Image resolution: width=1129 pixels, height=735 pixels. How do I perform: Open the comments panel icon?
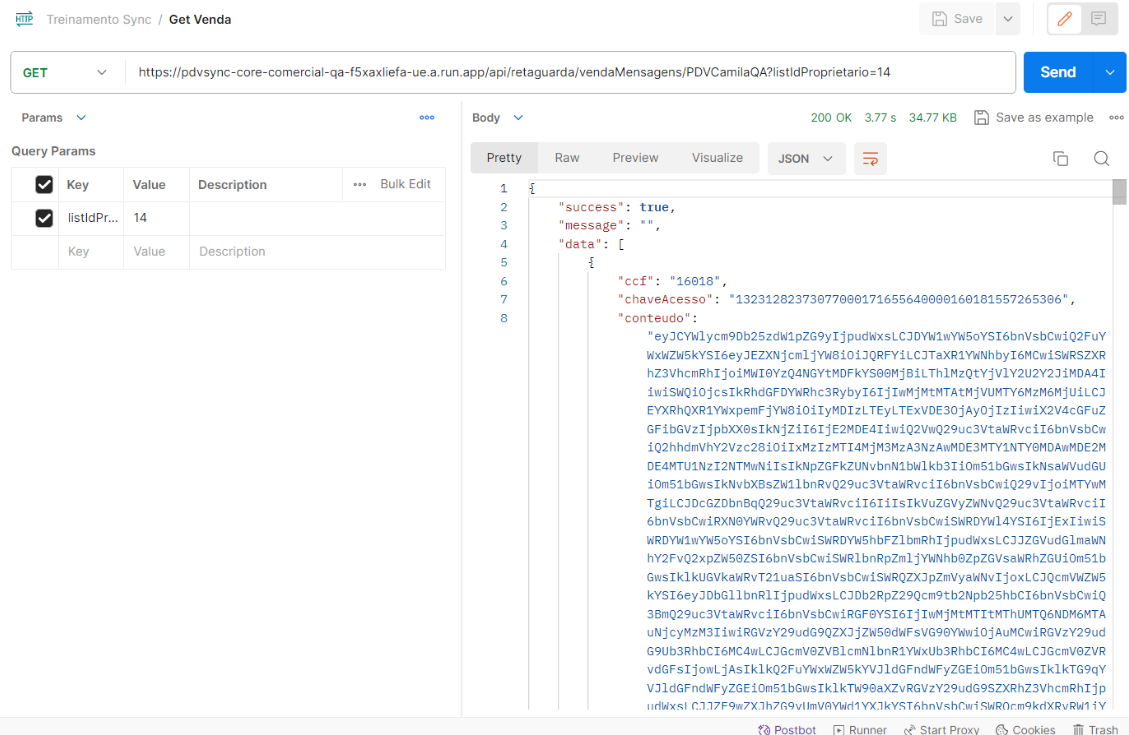[1098, 19]
